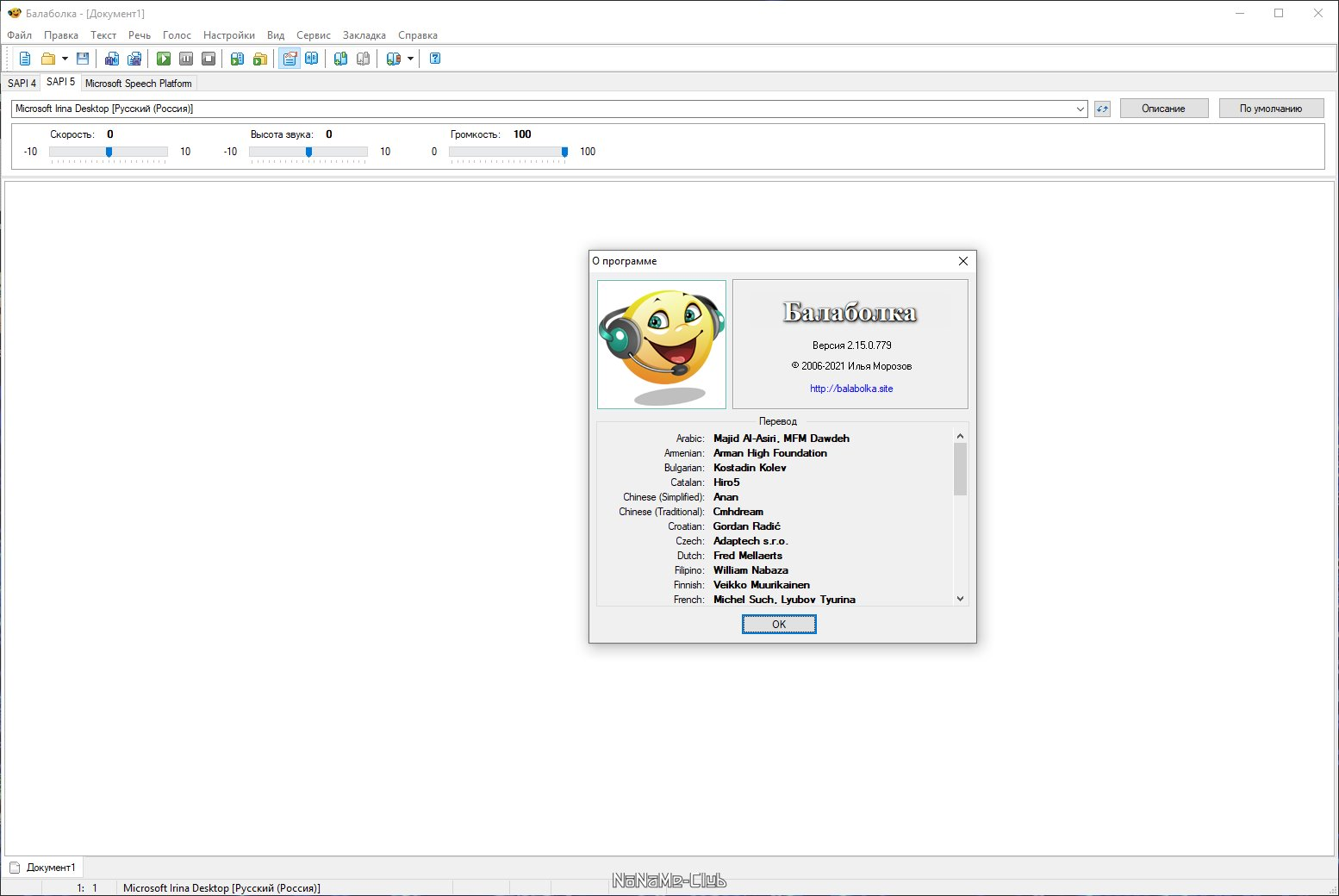Click the Save file floppy icon
The height and width of the screenshot is (896, 1339).
pos(83,59)
